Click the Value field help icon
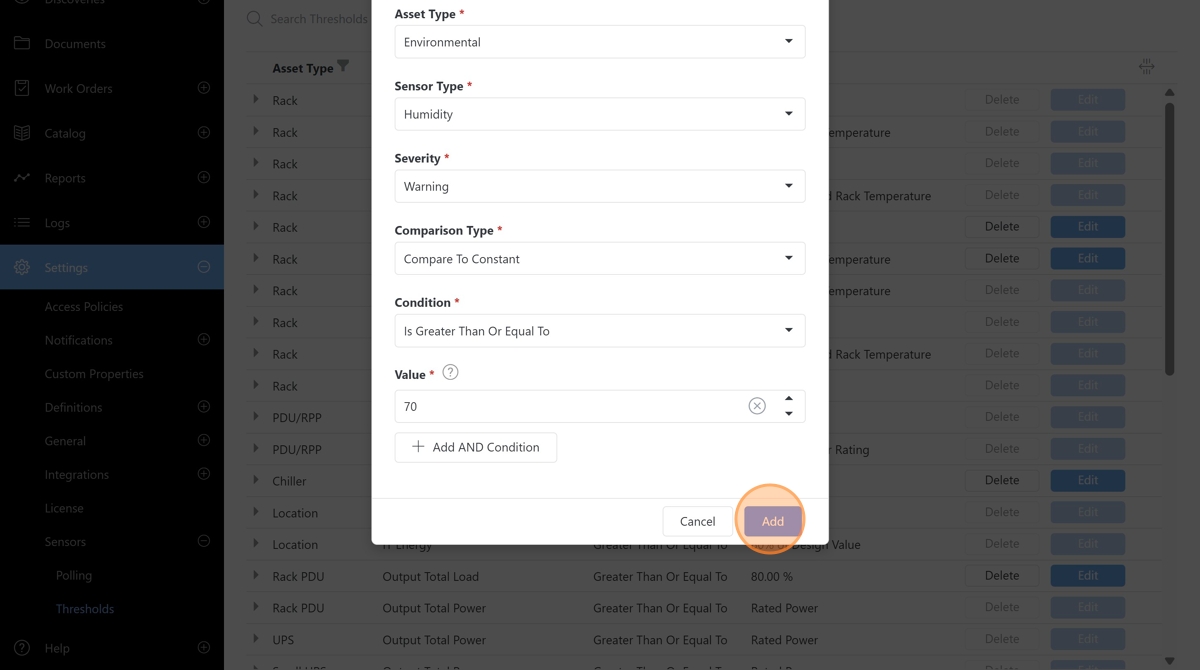The width and height of the screenshot is (1200, 670). [450, 373]
